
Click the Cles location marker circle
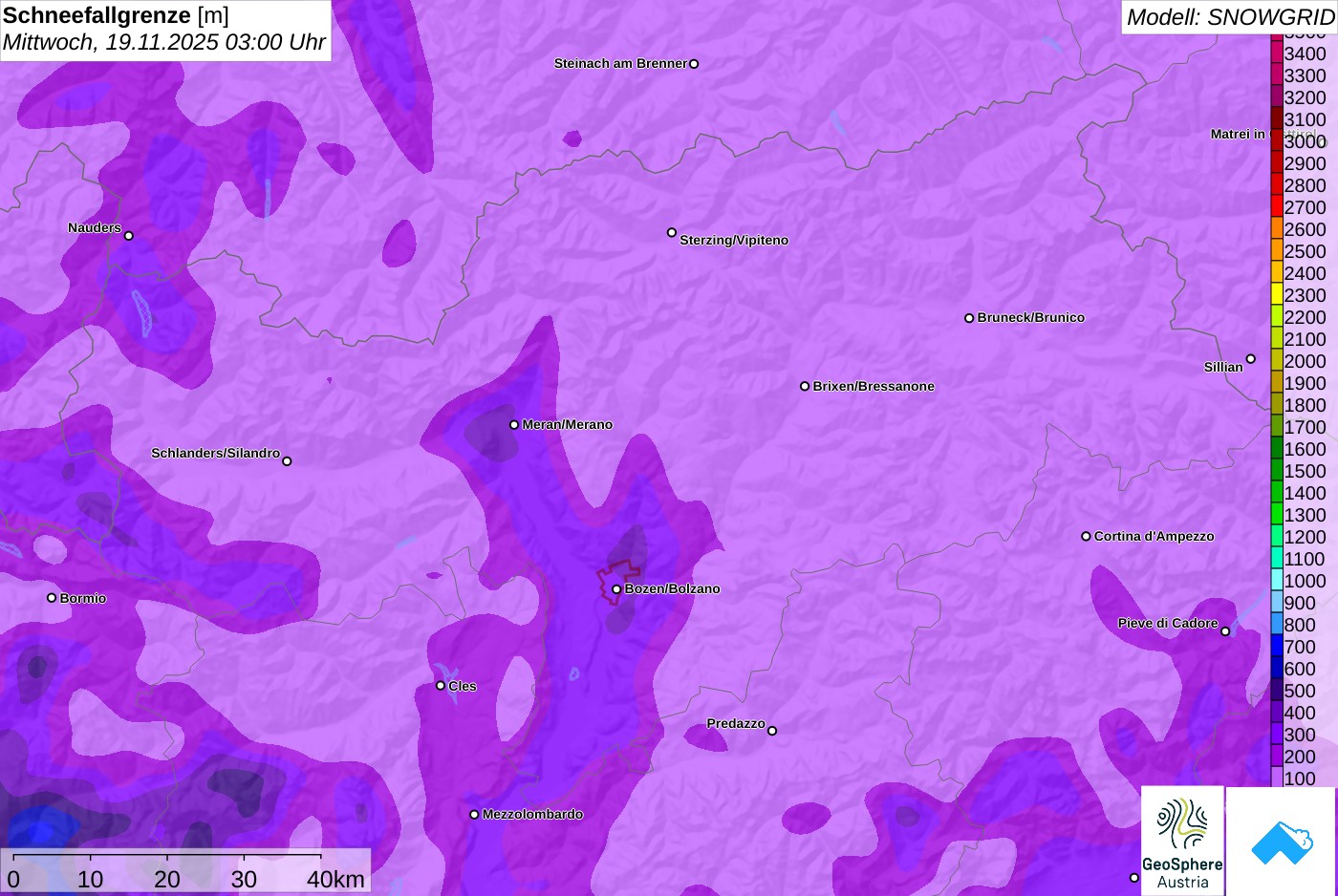(x=441, y=686)
